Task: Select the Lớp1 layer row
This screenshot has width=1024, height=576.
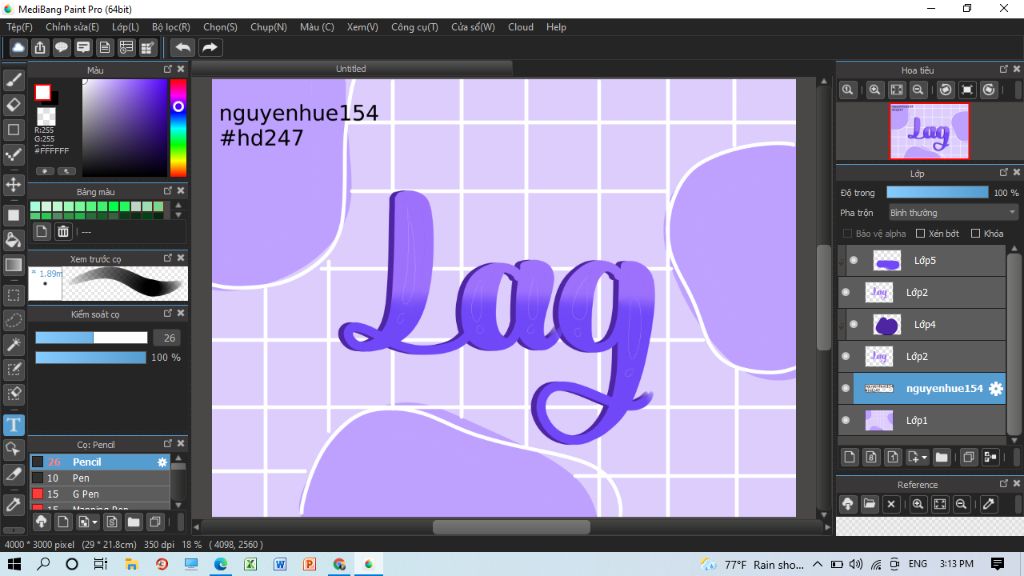Action: (x=921, y=421)
